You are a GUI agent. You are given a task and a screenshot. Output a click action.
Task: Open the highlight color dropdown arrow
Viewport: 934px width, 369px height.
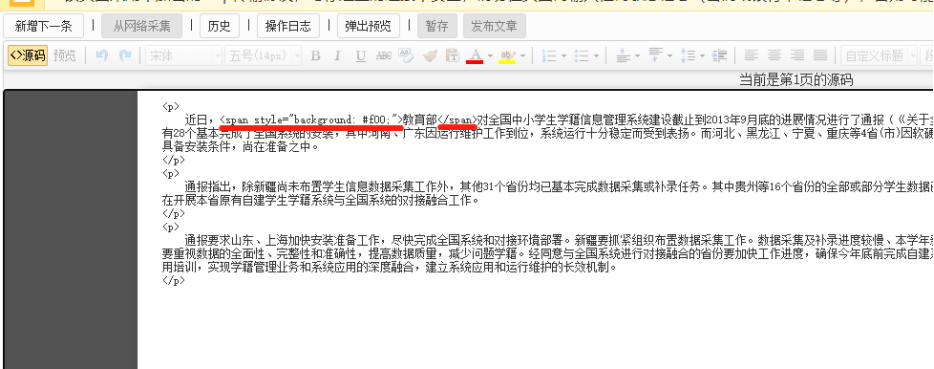coord(522,56)
